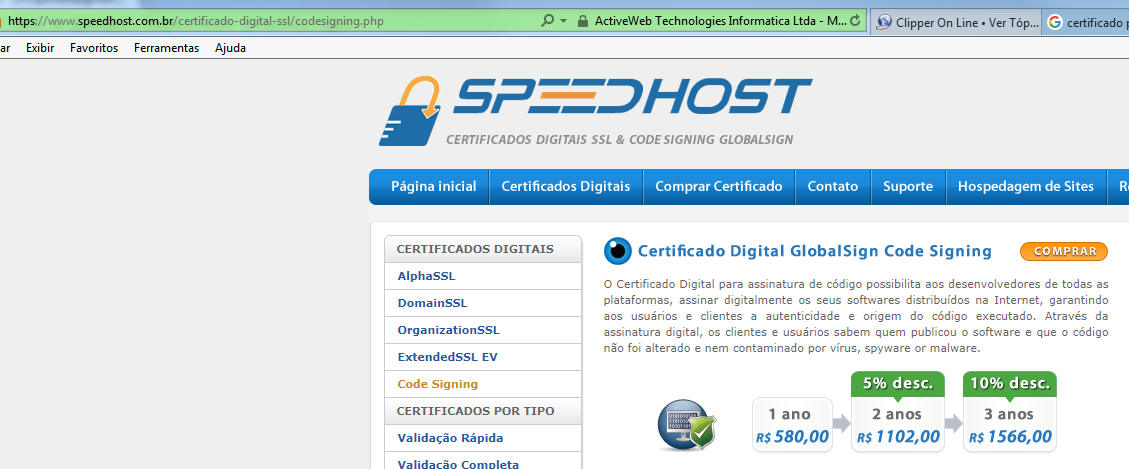Screen dimensions: 1129x469
Task: Click the code signing monitor shield icon
Action: (686, 425)
